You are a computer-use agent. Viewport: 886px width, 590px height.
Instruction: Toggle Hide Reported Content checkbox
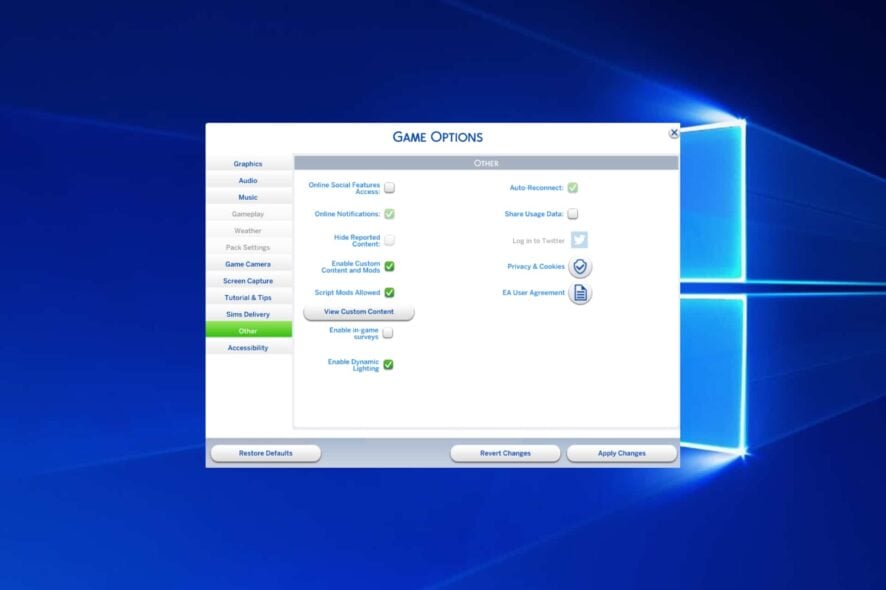389,240
